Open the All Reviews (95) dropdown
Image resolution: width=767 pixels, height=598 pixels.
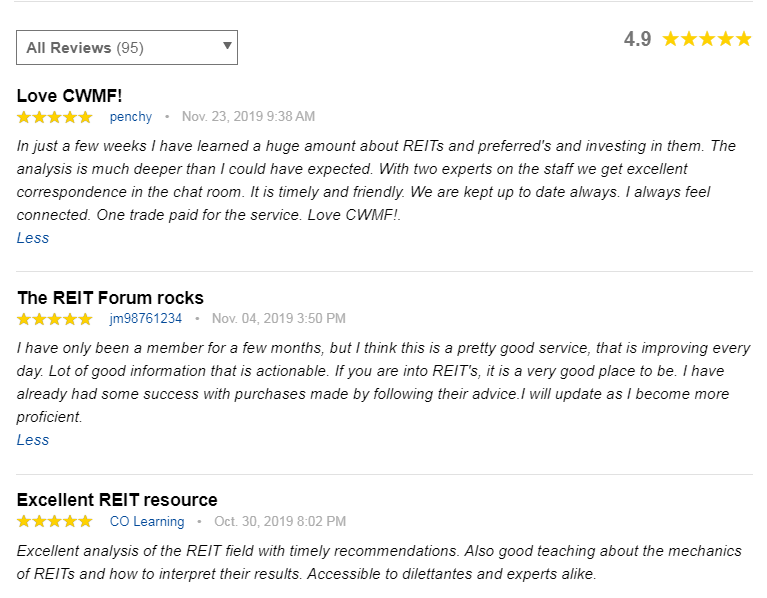click(127, 47)
